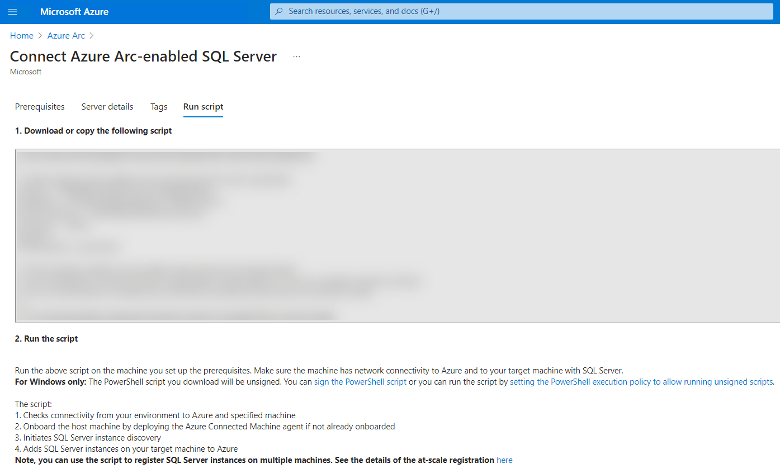The width and height of the screenshot is (780, 475).
Task: Select the Run script tab
Action: [x=203, y=106]
